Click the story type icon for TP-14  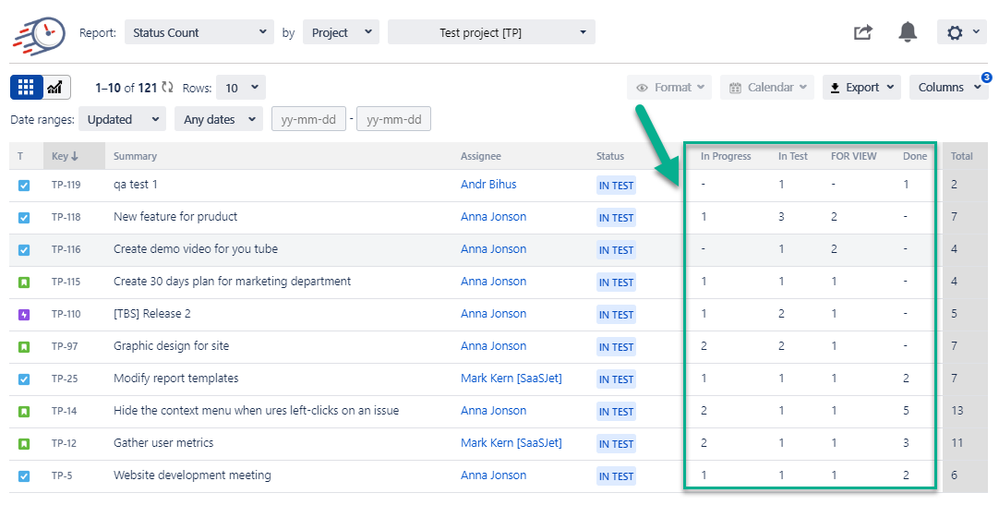coord(24,411)
